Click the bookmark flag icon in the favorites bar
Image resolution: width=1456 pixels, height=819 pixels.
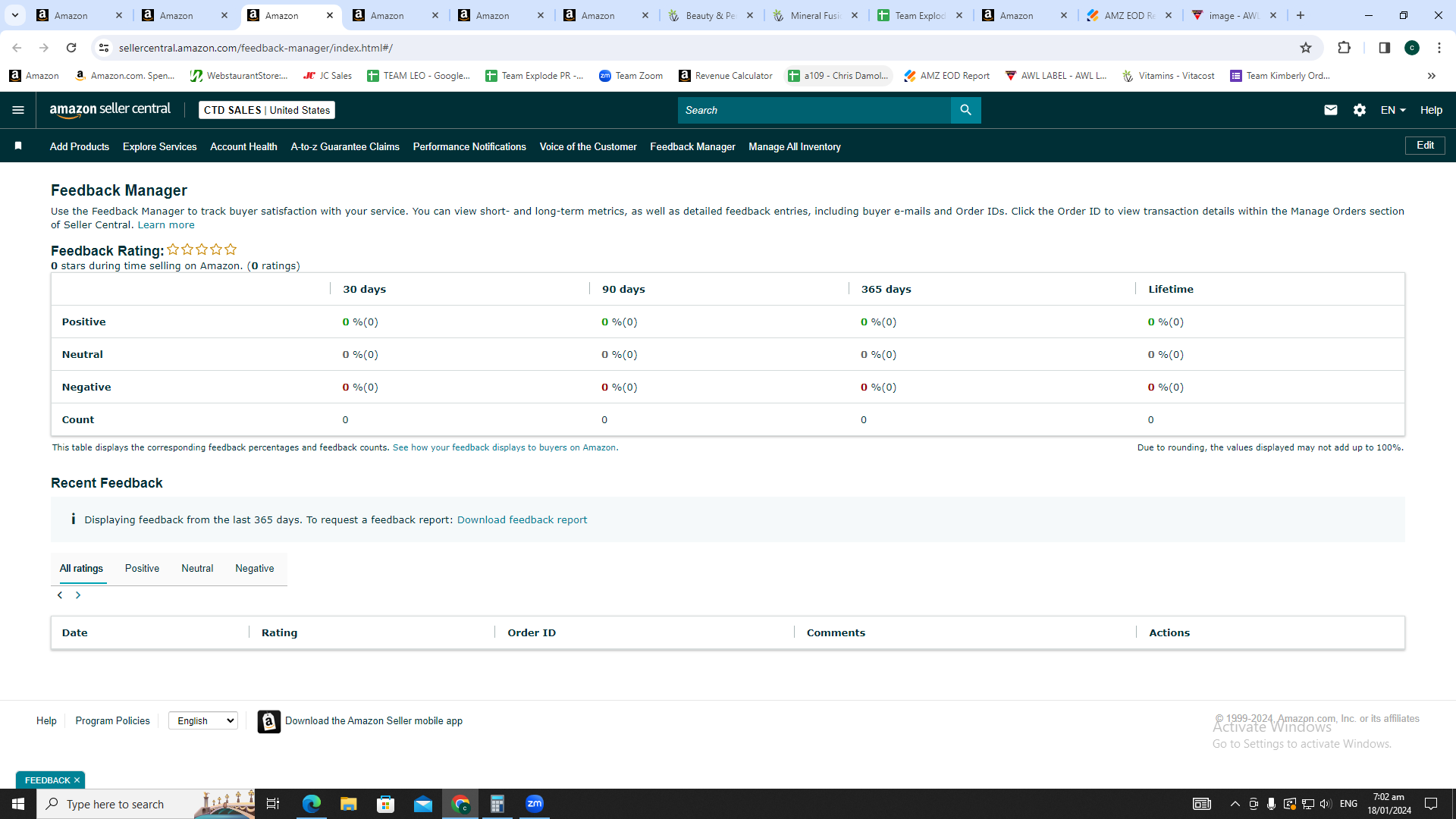click(x=18, y=146)
